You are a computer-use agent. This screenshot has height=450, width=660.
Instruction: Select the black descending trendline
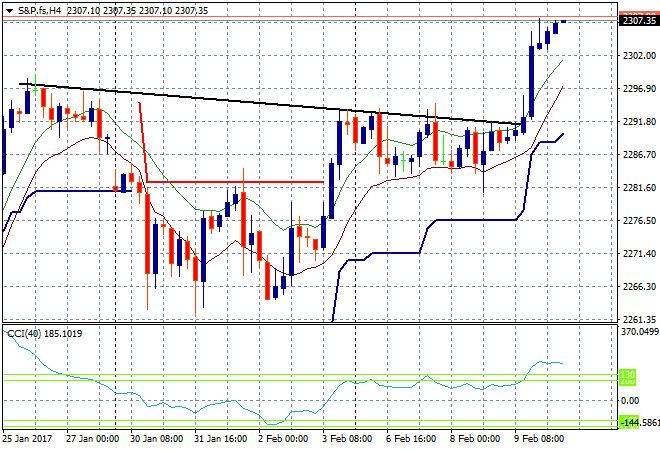coord(269,104)
